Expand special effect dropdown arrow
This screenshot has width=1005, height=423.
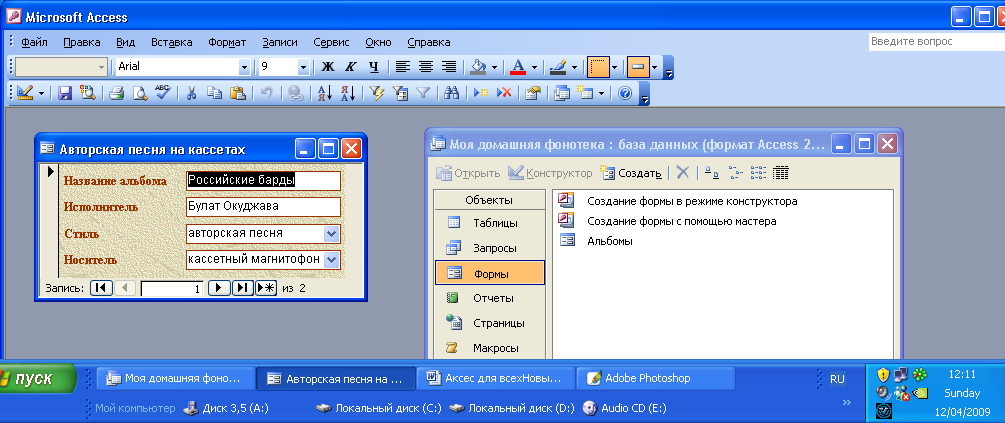654,67
